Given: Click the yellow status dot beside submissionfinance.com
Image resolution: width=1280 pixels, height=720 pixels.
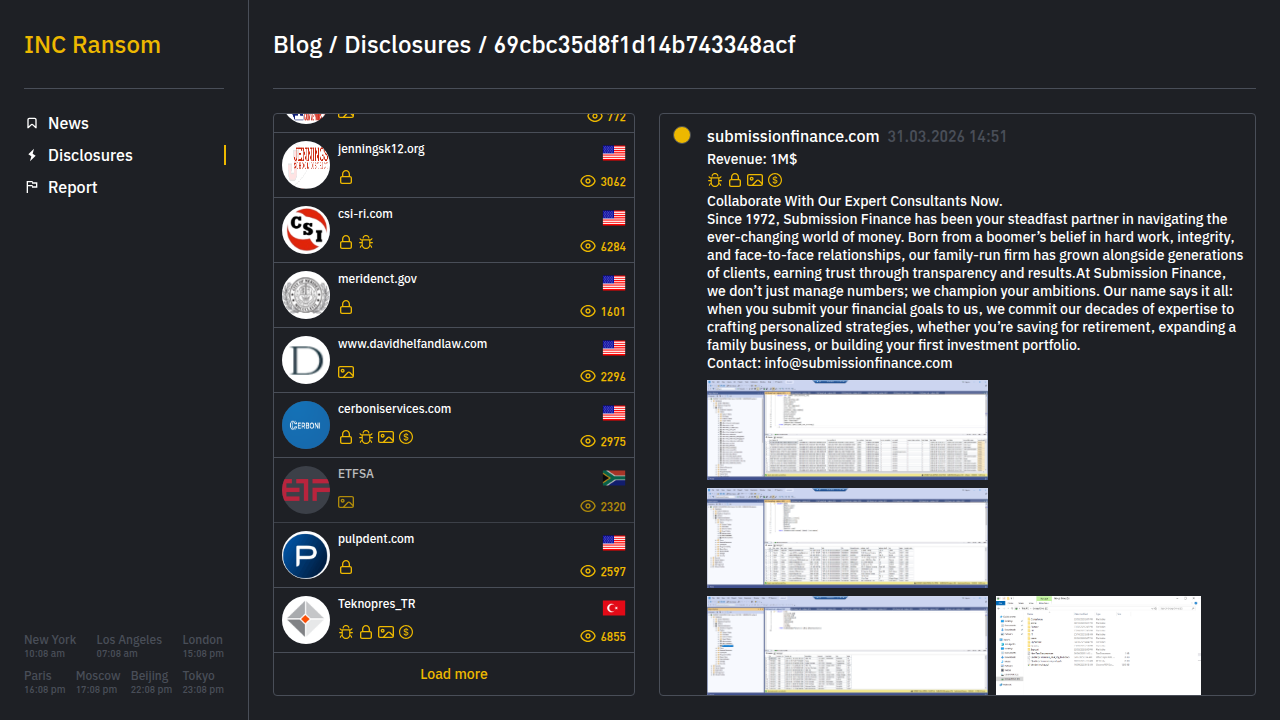Looking at the screenshot, I should click(x=682, y=135).
